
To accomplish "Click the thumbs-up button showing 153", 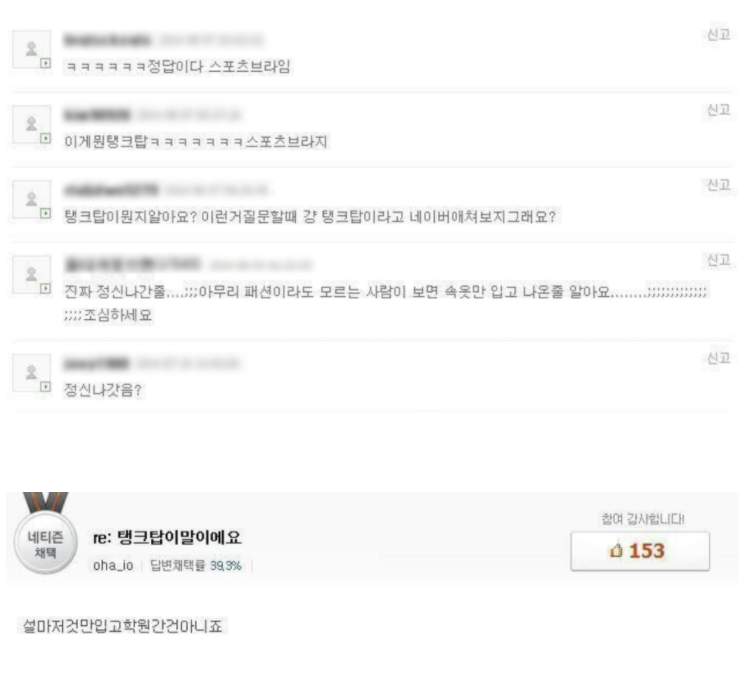I will point(640,551).
